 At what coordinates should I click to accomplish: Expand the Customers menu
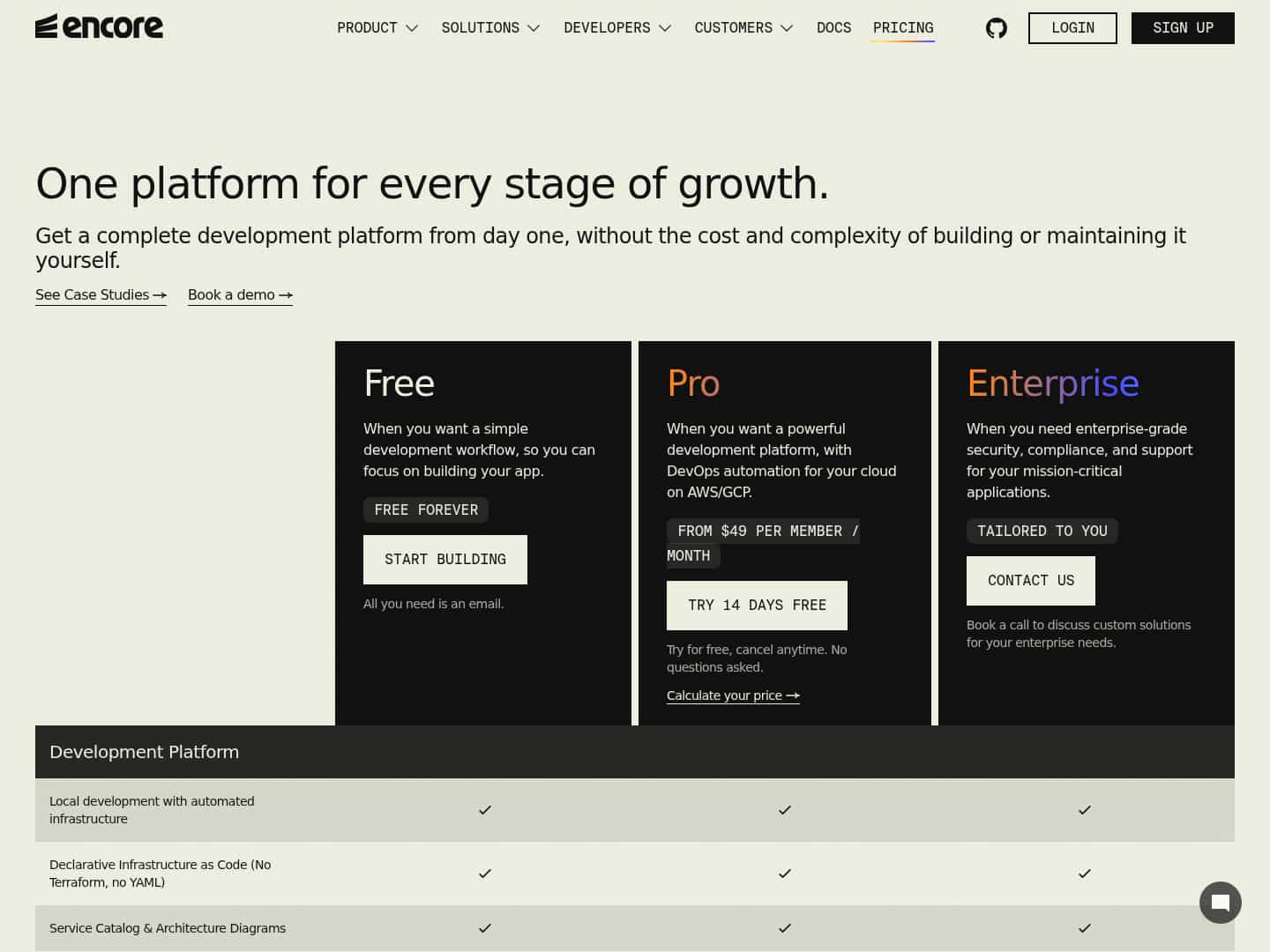tap(743, 28)
